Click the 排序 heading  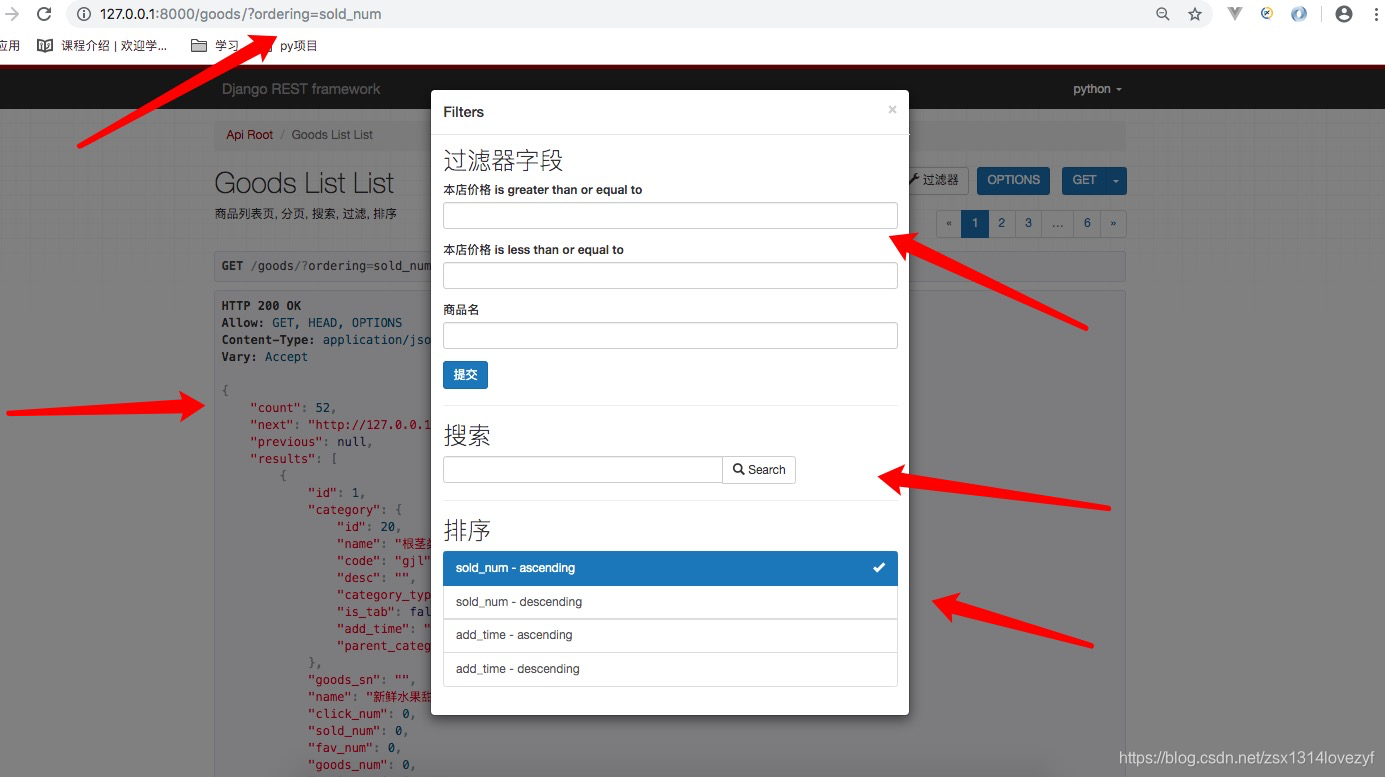click(467, 529)
